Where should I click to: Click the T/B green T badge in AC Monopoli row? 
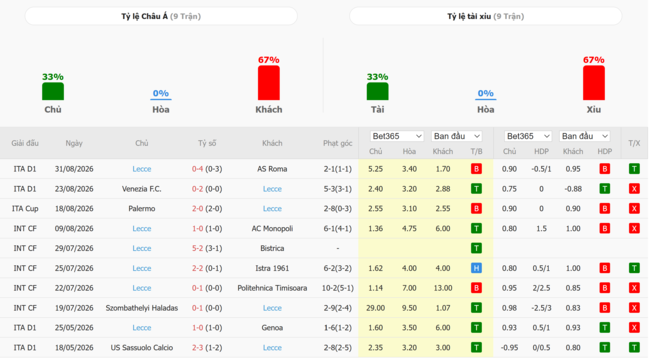pyautogui.click(x=476, y=228)
